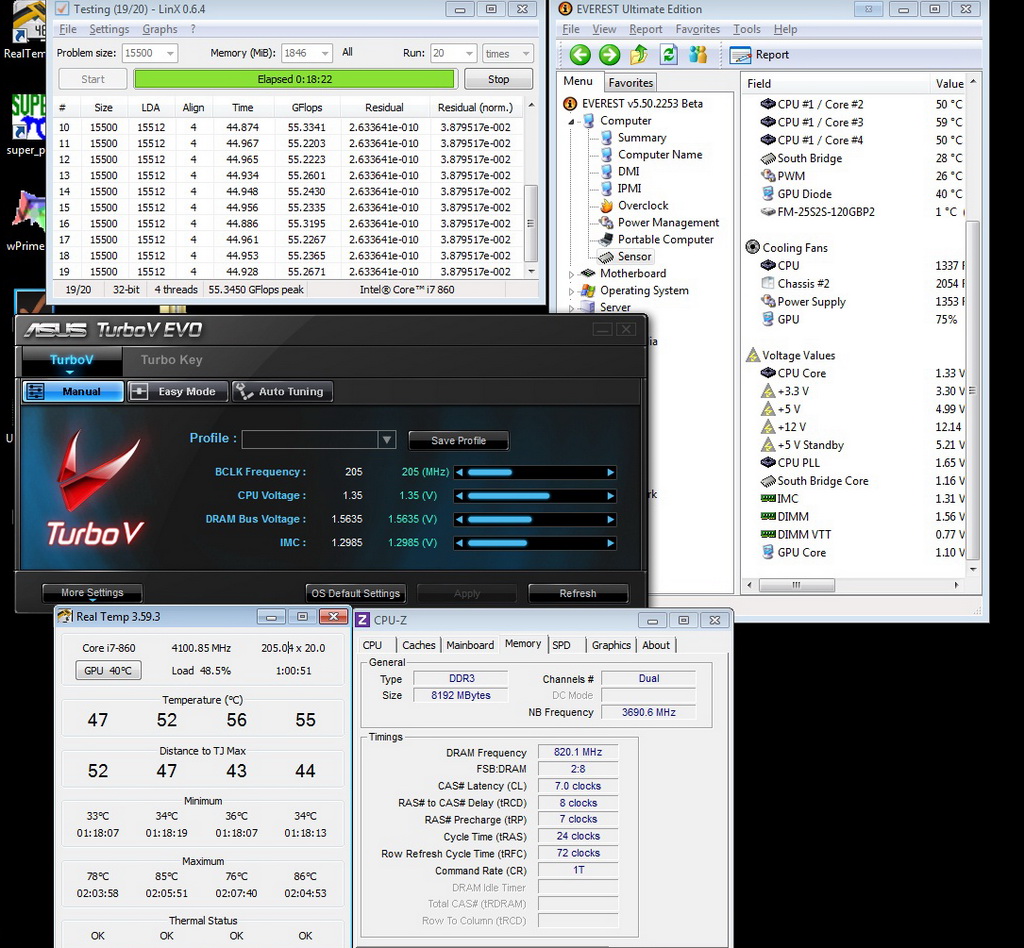Click the up-one-level folder icon in EVEREST
The height and width of the screenshot is (948, 1024).
click(639, 55)
